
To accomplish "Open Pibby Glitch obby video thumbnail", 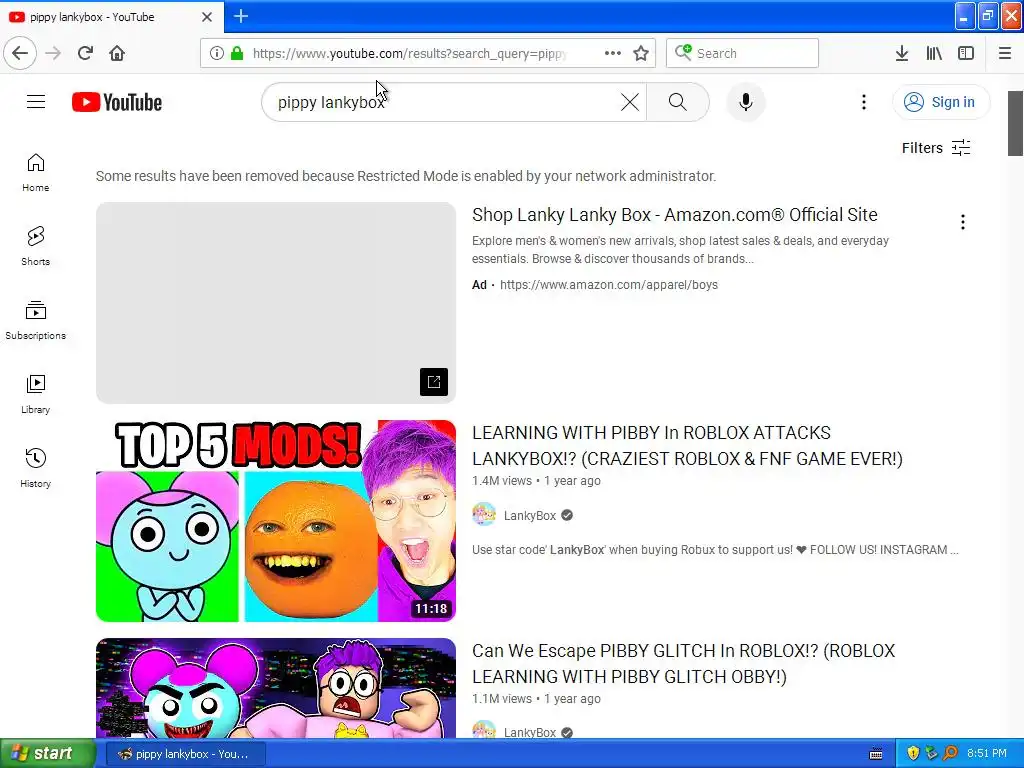I will [x=276, y=688].
